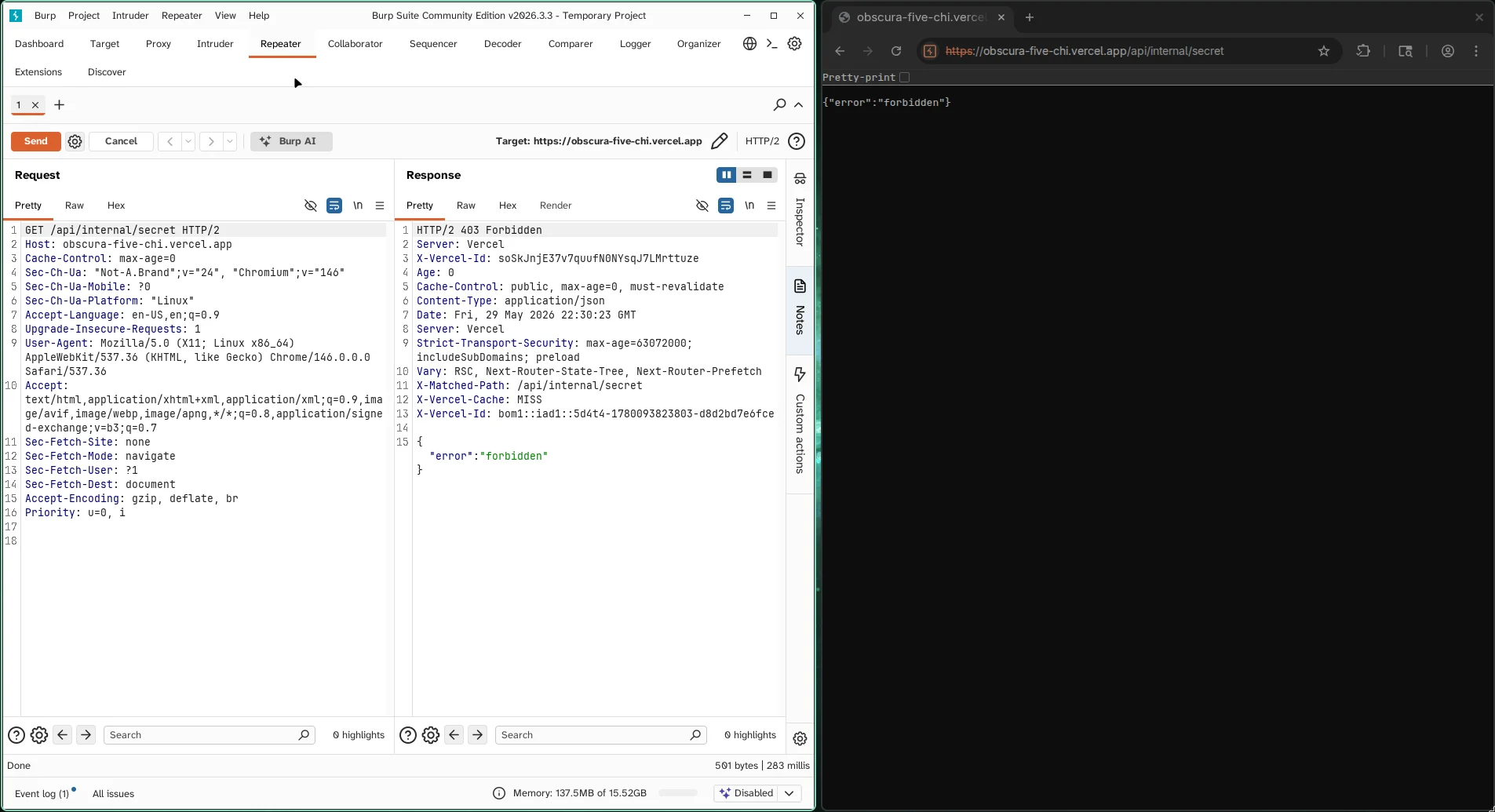Click the Response search input field
The height and width of the screenshot is (812, 1495).
pyautogui.click(x=600, y=735)
